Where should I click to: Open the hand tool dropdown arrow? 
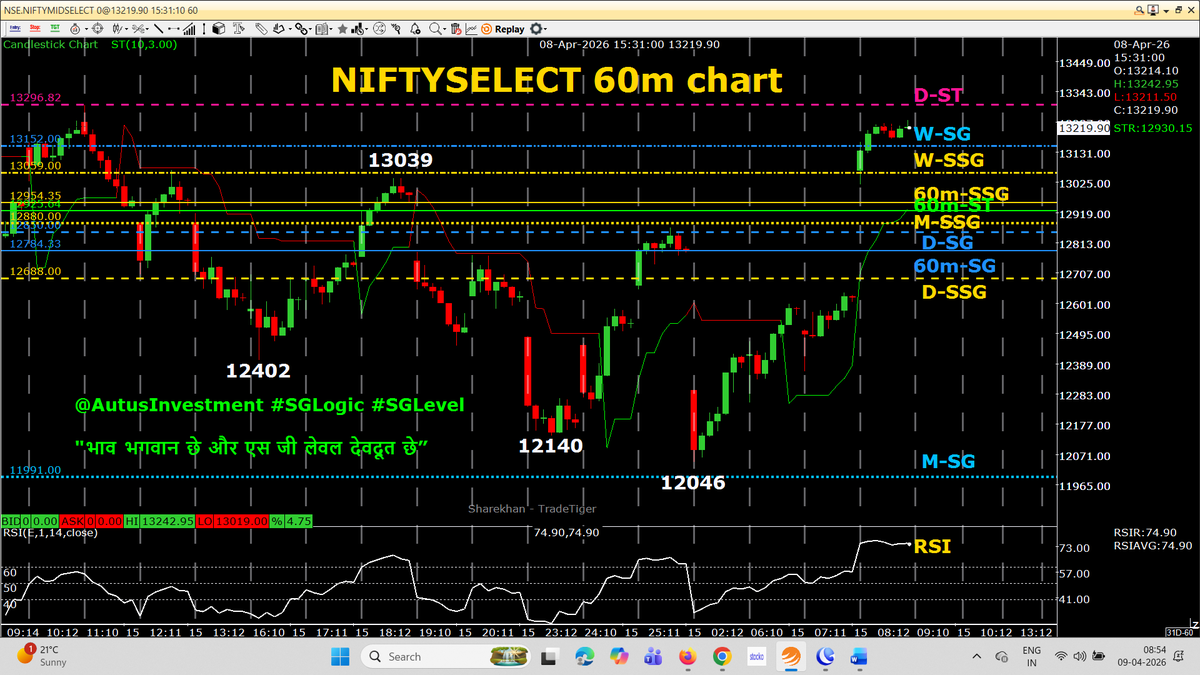click(289, 30)
